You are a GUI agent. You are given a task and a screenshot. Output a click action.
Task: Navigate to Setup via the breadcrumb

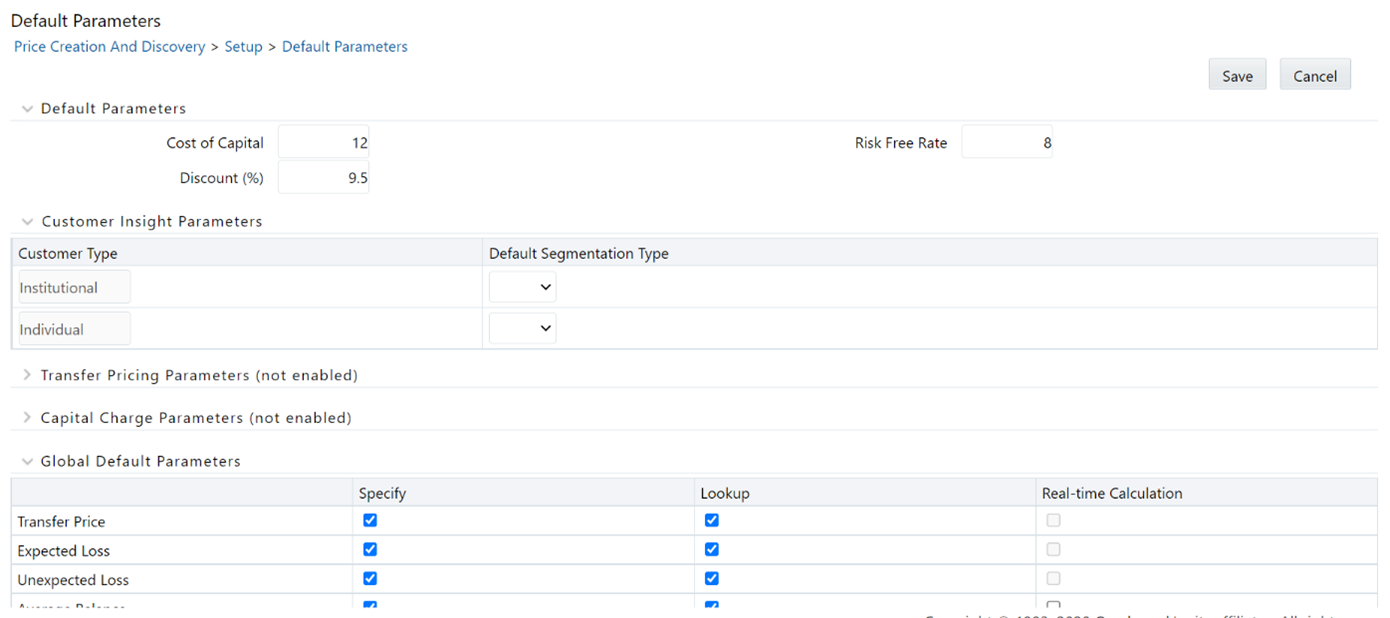(x=243, y=46)
